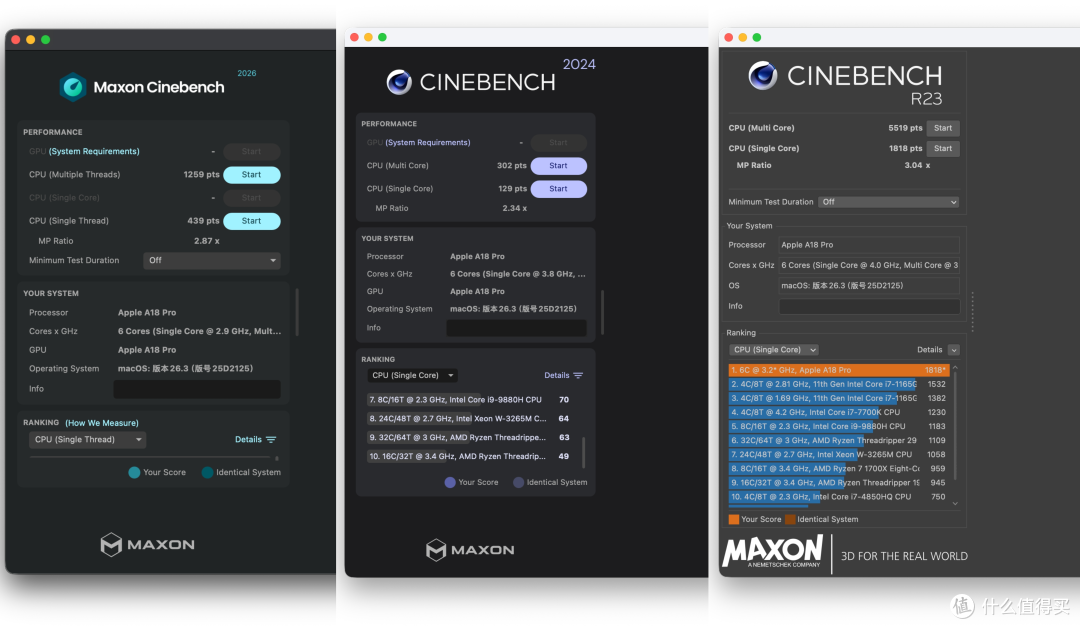The image size is (1080, 629).
Task: Start CPU Multiple Threads test in Cinebench 2026
Action: 251,175
